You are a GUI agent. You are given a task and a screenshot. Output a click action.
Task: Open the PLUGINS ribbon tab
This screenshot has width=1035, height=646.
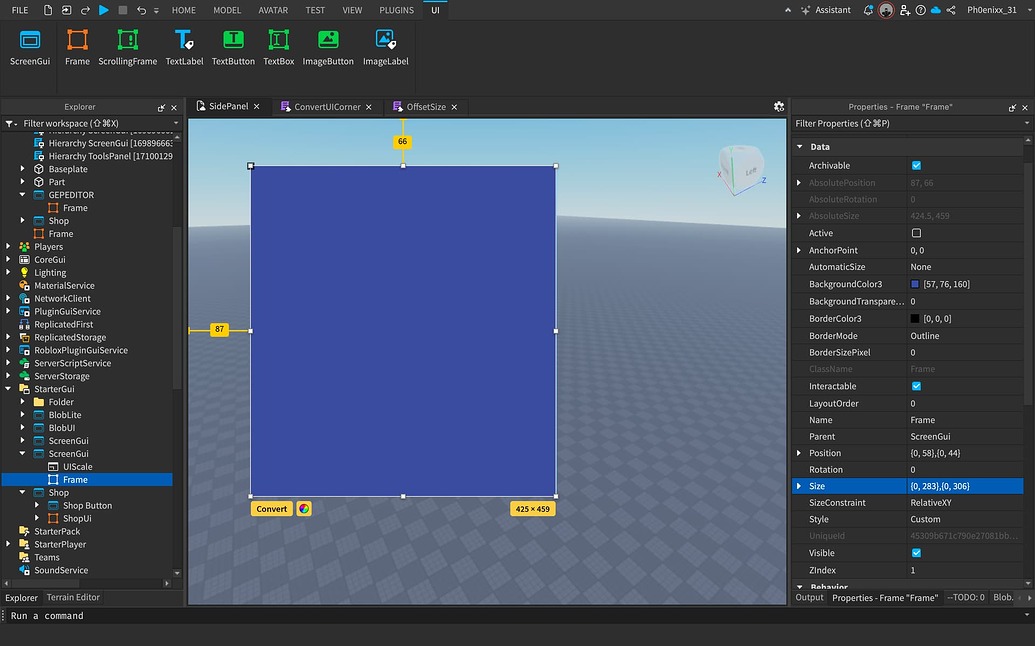[396, 10]
